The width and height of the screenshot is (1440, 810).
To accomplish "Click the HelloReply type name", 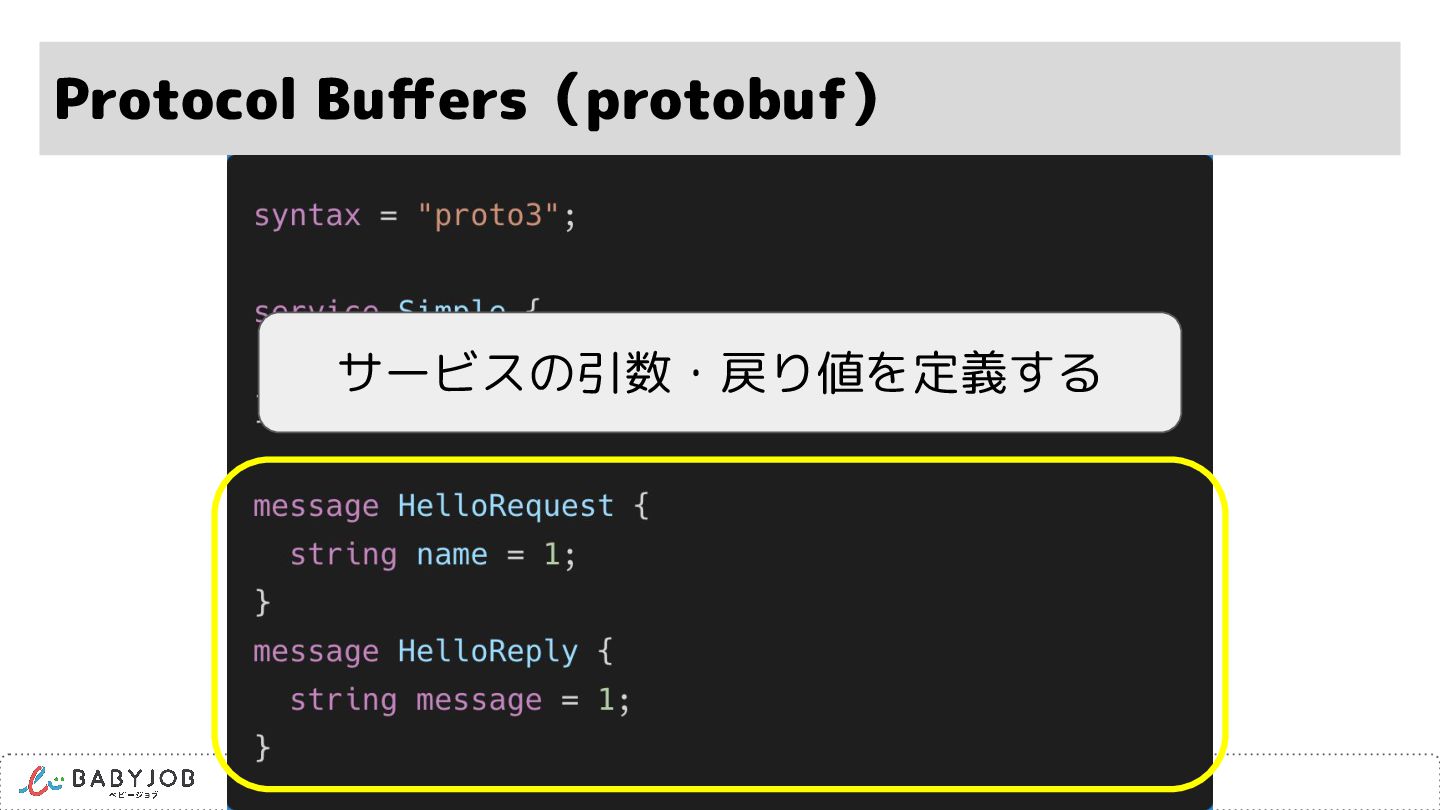I will [x=487, y=652].
